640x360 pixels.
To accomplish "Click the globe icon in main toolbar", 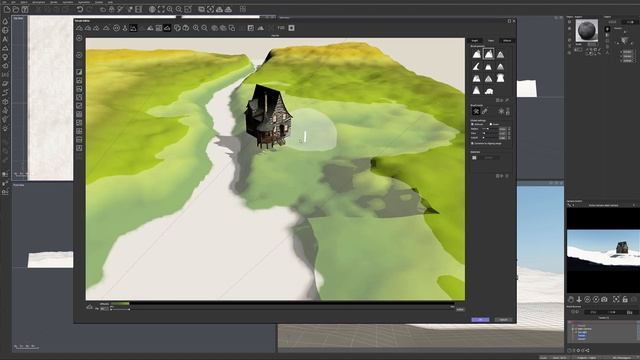I will tap(152, 9).
